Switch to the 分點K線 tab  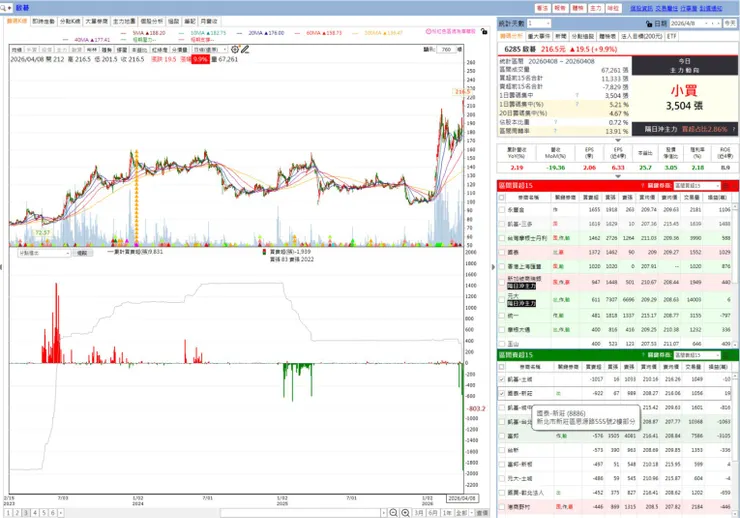pos(70,21)
